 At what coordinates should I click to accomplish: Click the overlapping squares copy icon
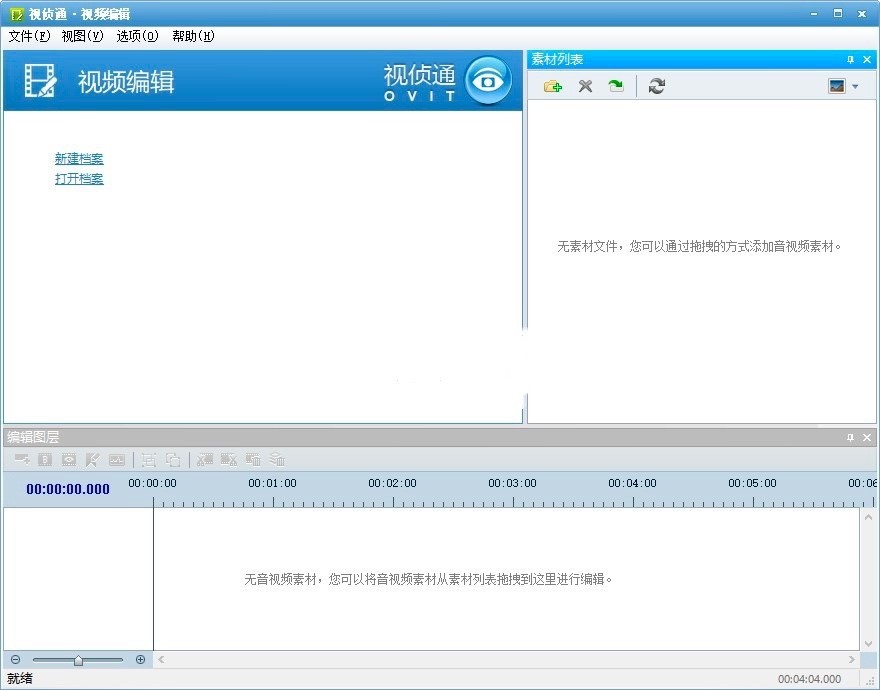pos(173,460)
